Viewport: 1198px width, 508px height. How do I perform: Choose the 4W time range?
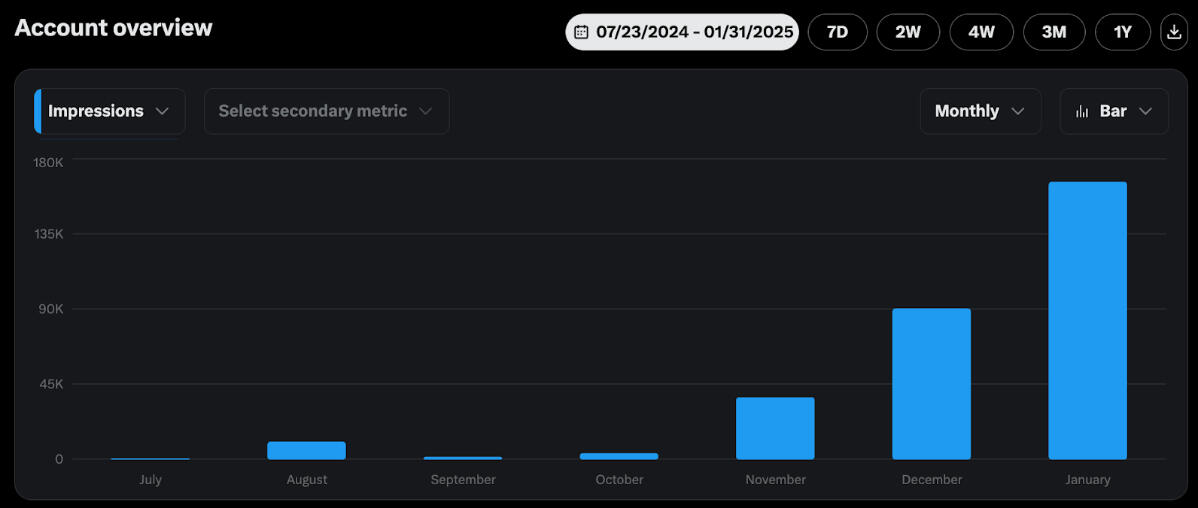(981, 32)
